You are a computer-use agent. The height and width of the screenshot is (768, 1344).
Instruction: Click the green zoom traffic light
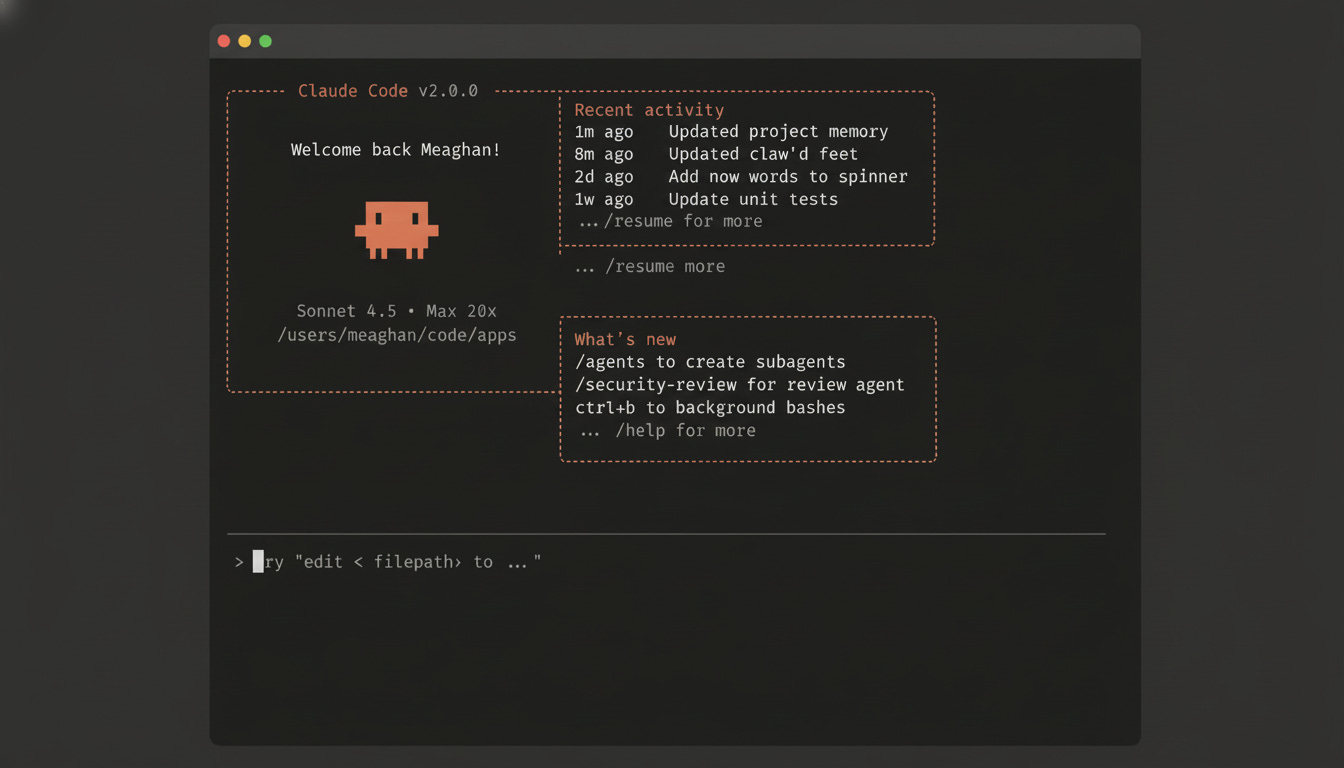[265, 41]
